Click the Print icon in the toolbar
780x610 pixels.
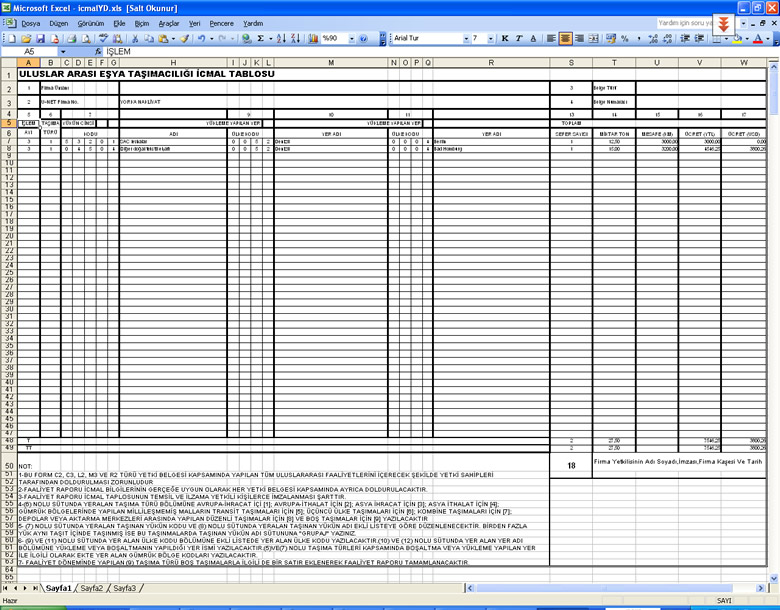point(72,38)
